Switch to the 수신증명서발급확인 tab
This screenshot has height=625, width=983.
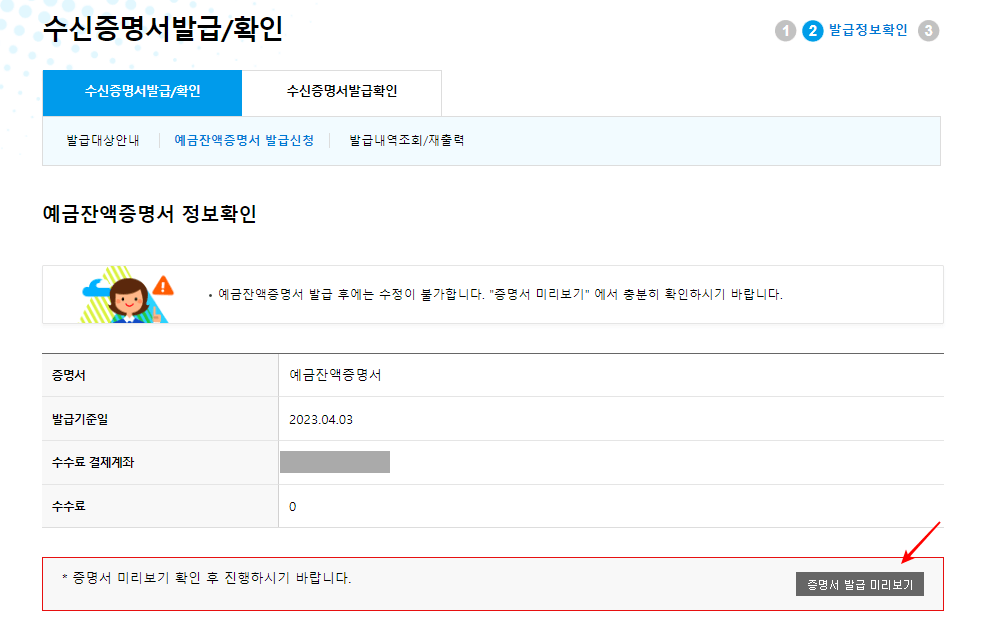pos(342,92)
